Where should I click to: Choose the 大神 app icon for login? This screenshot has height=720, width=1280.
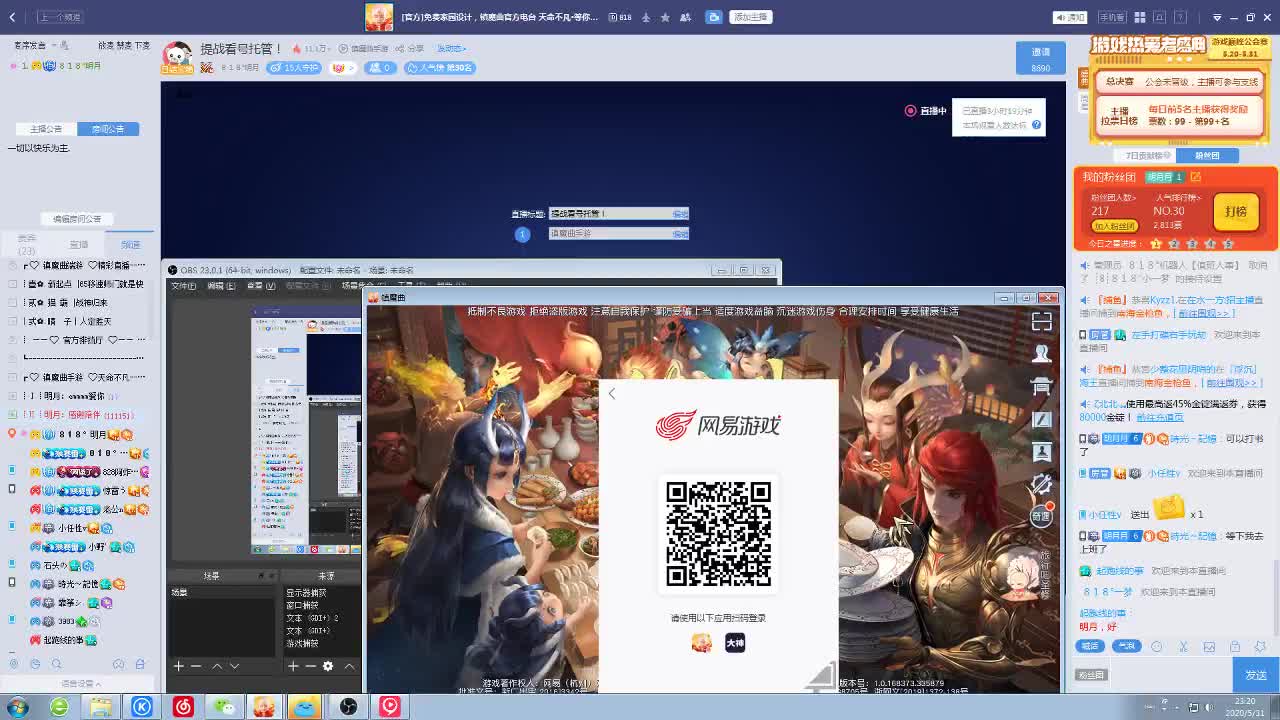pos(735,643)
